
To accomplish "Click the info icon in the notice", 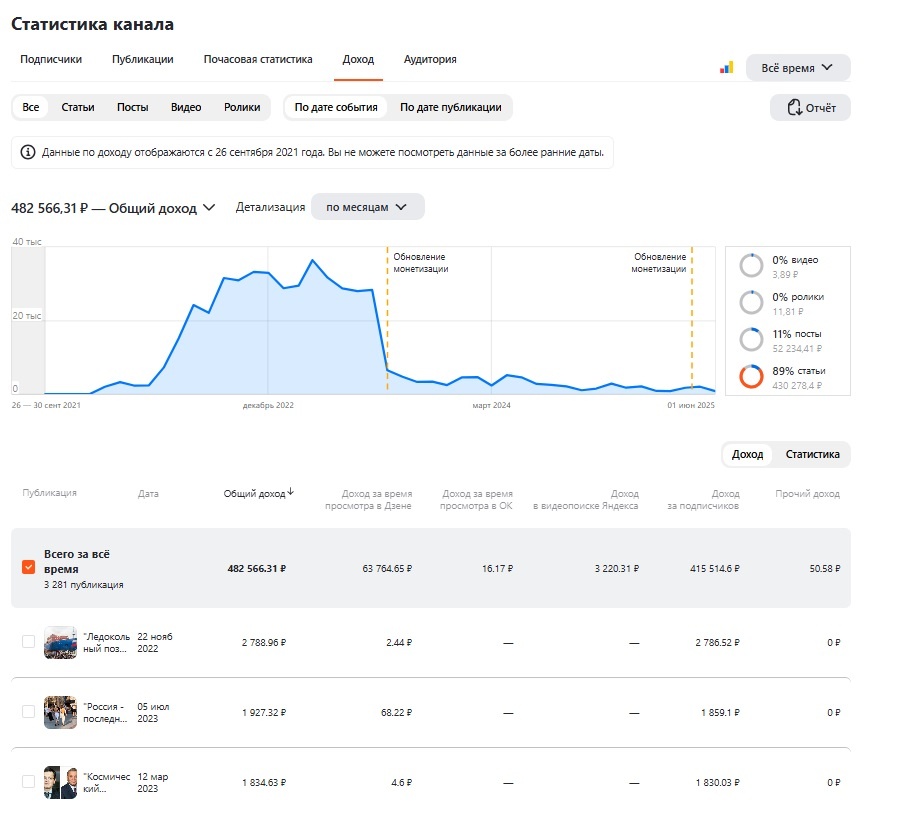I will pyautogui.click(x=28, y=152).
